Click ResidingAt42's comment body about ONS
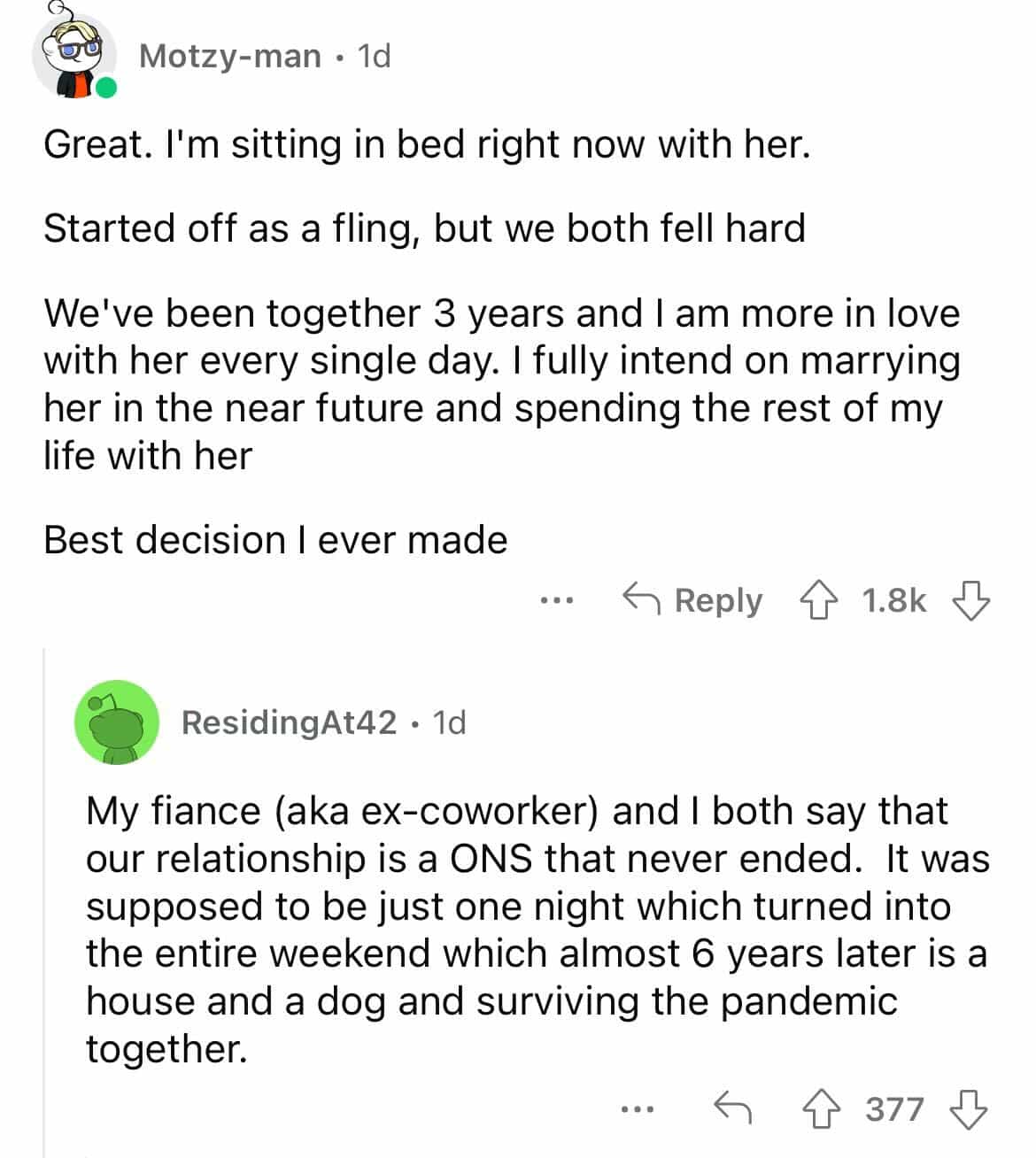 coord(531,930)
